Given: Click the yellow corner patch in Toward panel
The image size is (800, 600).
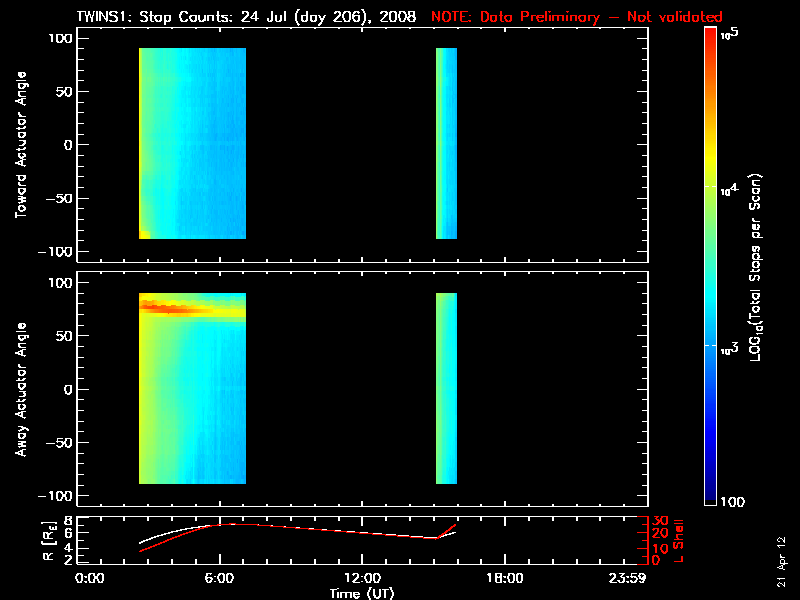Looking at the screenshot, I should click(144, 235).
